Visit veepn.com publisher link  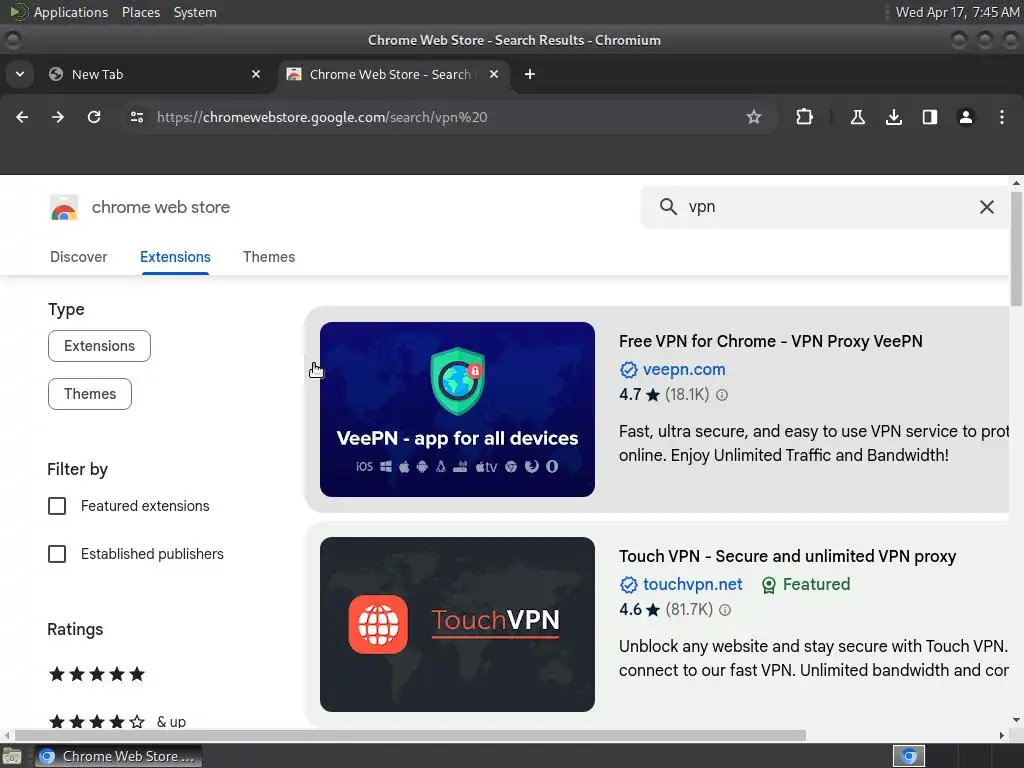click(x=684, y=369)
